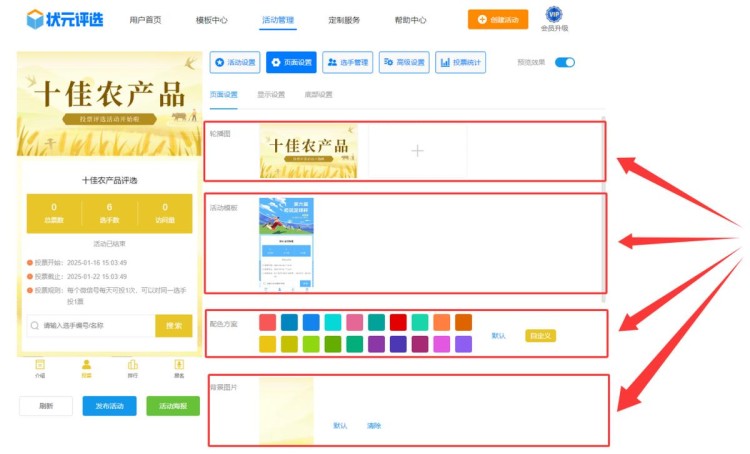Switch to the 显示设置 tab
The image size is (750, 454).
pyautogui.click(x=271, y=95)
